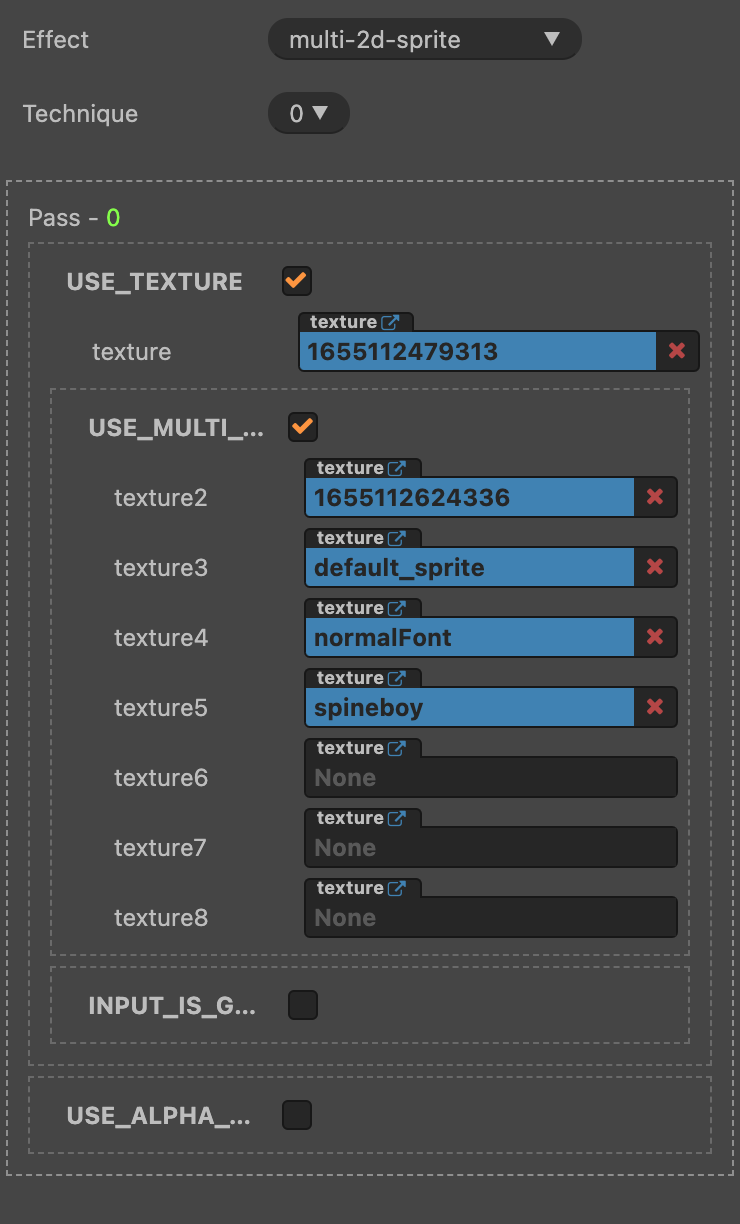Viewport: 740px width, 1224px height.
Task: Click the texture6 property label
Action: click(x=161, y=778)
